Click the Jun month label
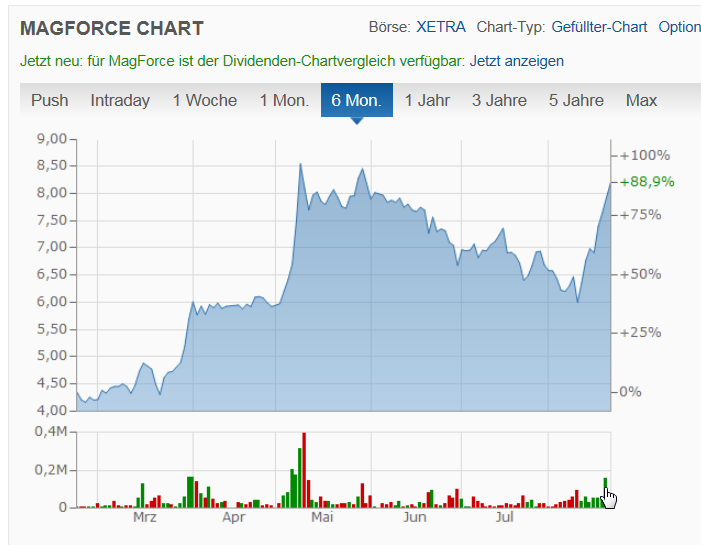This screenshot has width=701, height=545. coord(415,517)
